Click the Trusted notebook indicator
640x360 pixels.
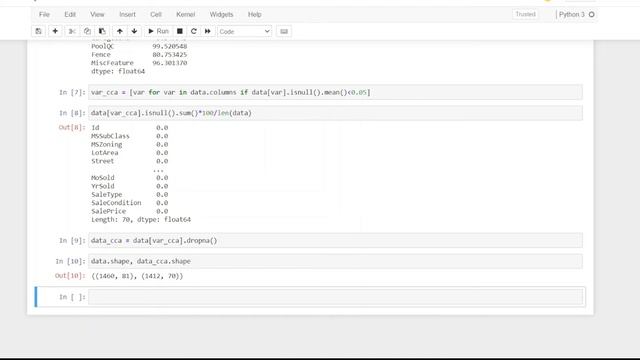(525, 14)
